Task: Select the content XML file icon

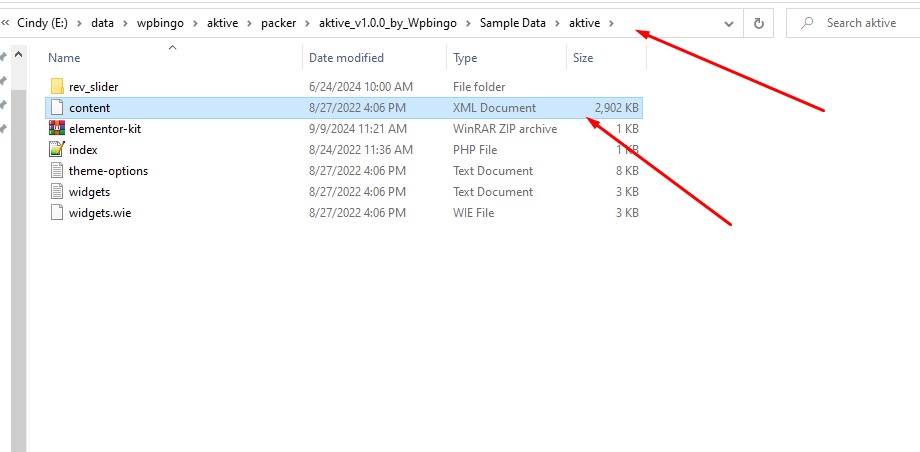Action: (57, 108)
